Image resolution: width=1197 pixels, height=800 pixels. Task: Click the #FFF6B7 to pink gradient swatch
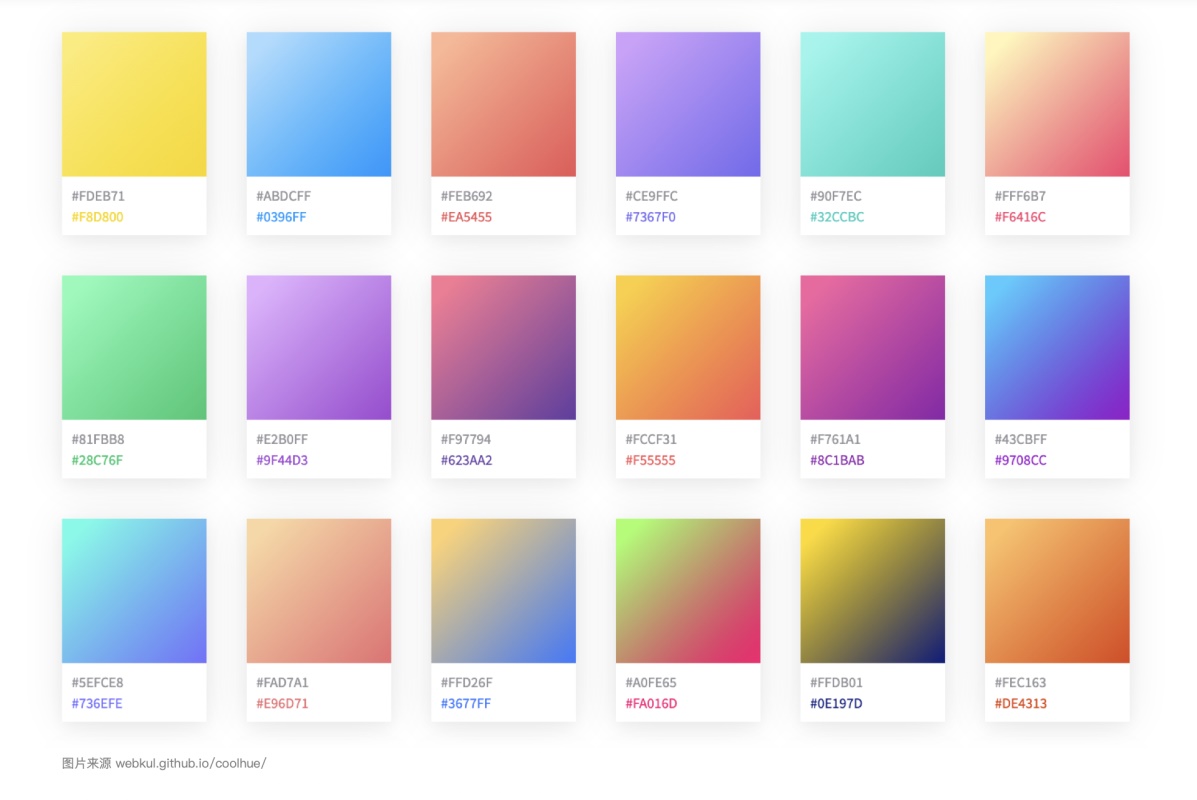pos(1057,104)
